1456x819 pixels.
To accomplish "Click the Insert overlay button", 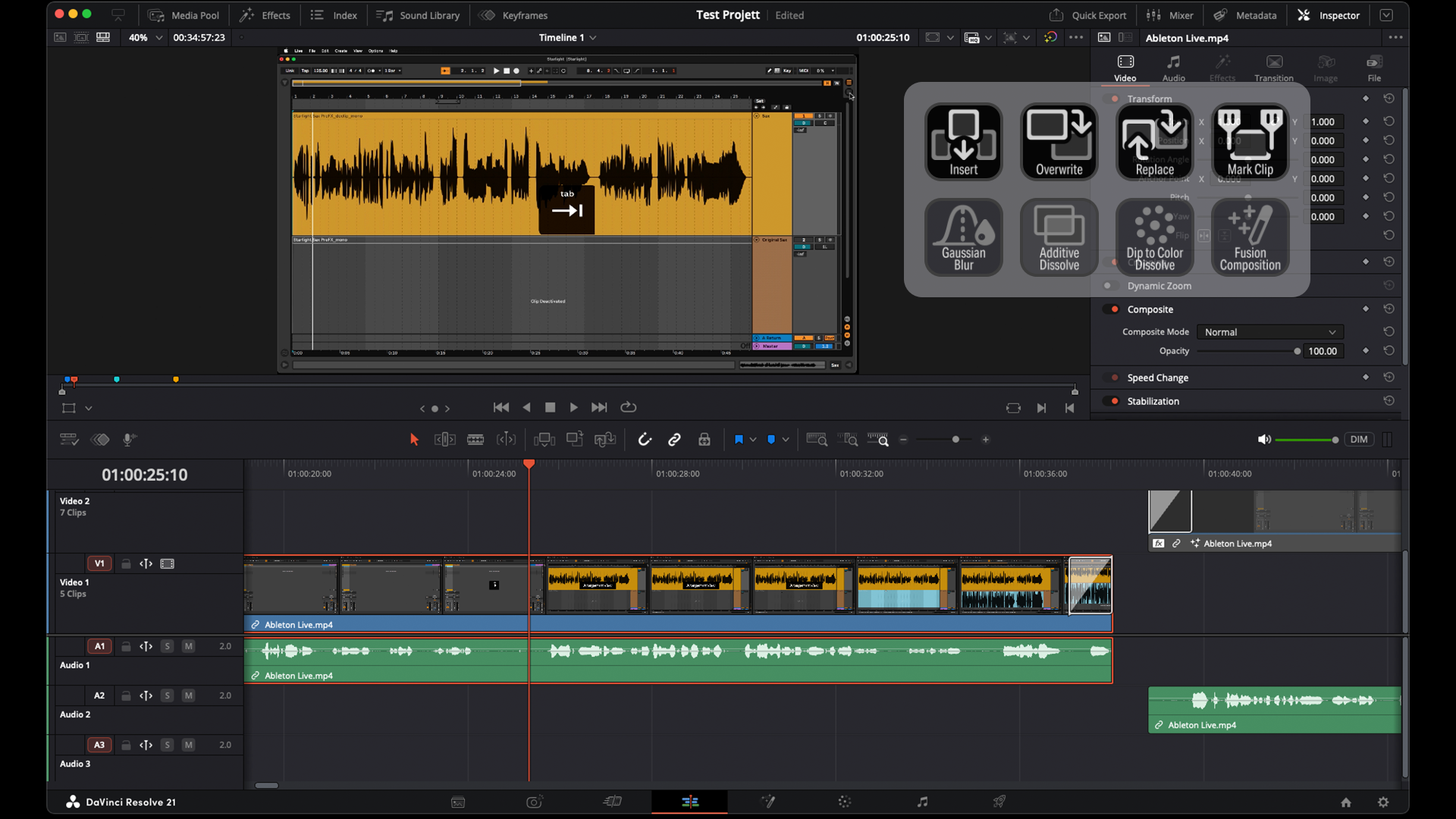I will pyautogui.click(x=963, y=142).
